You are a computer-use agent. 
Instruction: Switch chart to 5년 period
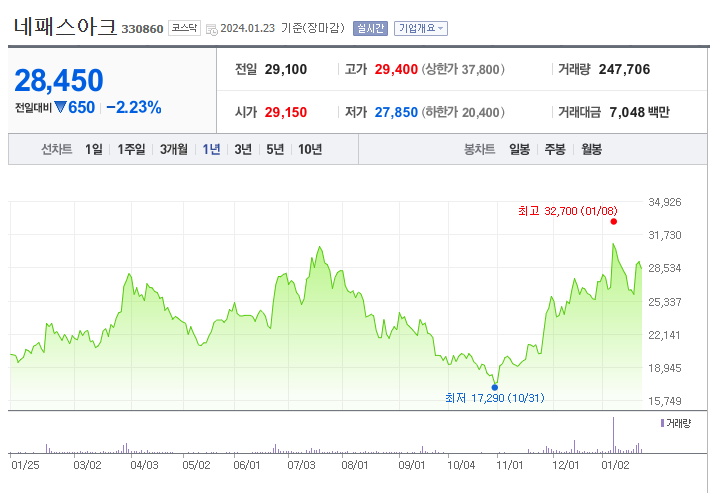[275, 149]
